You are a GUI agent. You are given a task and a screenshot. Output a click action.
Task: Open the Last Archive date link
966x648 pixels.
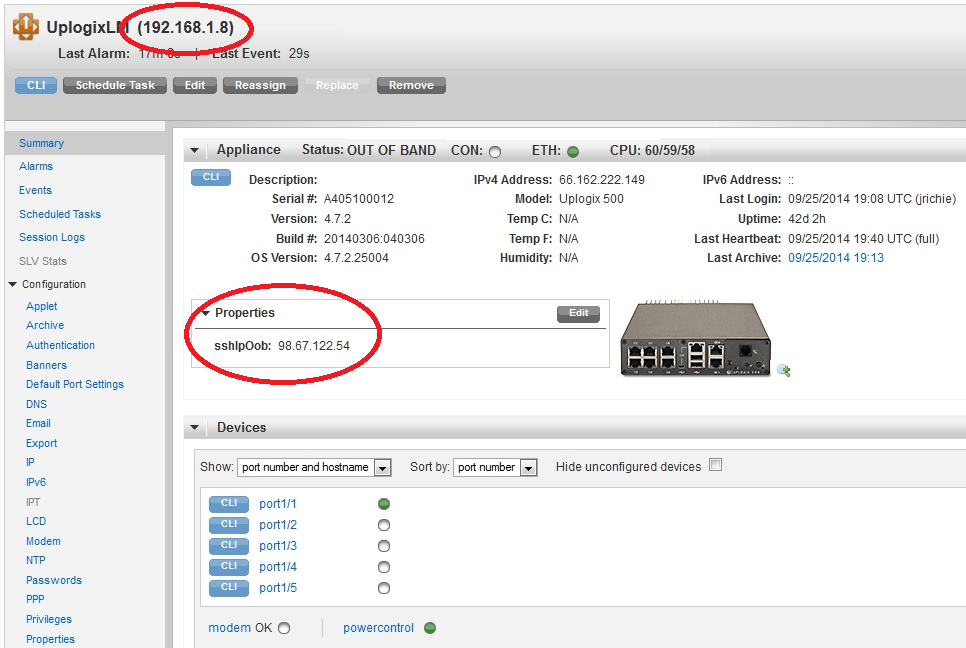836,258
